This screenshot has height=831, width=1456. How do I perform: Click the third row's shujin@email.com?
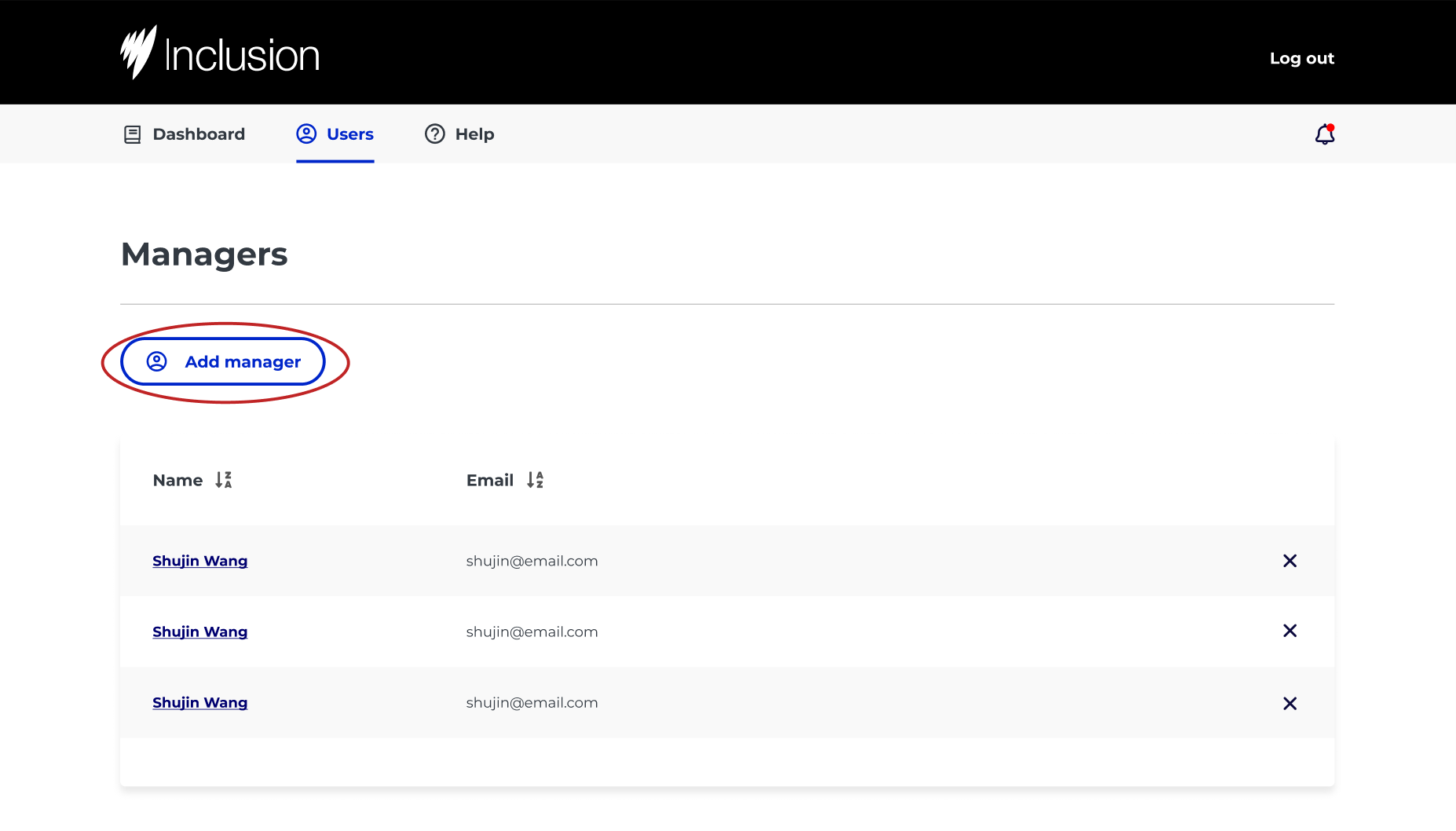click(532, 702)
